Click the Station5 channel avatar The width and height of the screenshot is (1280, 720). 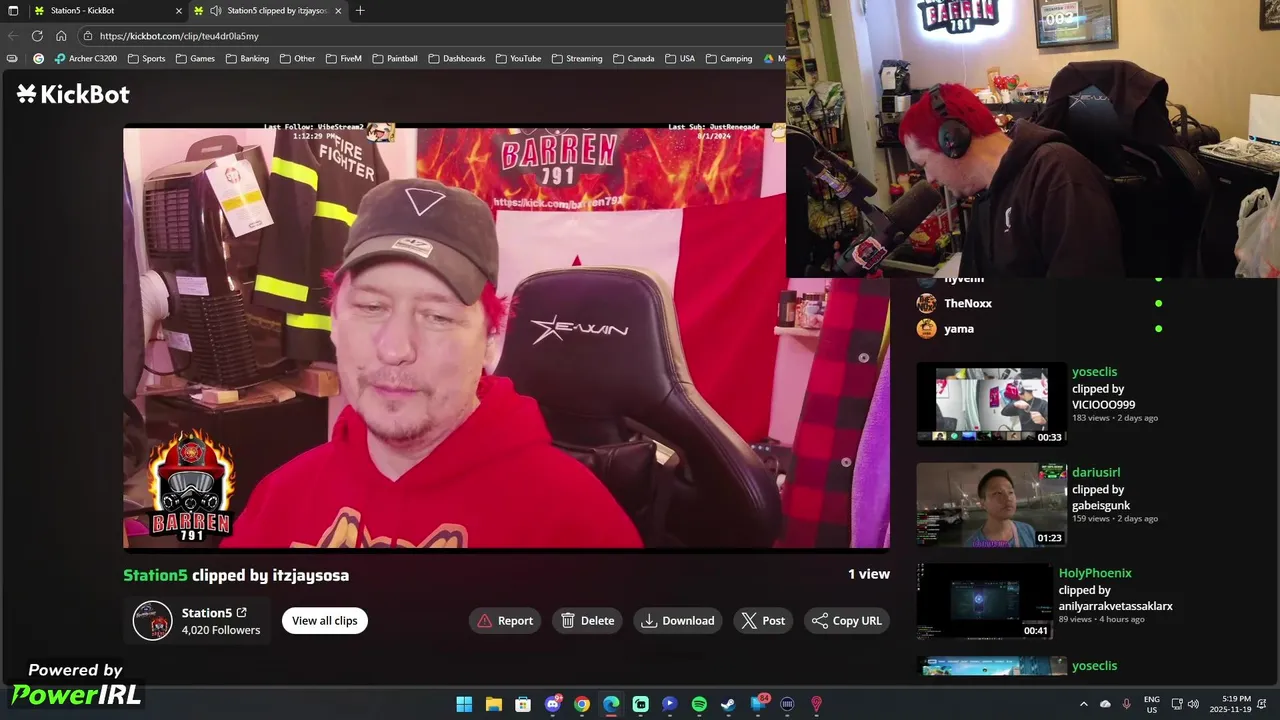tap(153, 621)
